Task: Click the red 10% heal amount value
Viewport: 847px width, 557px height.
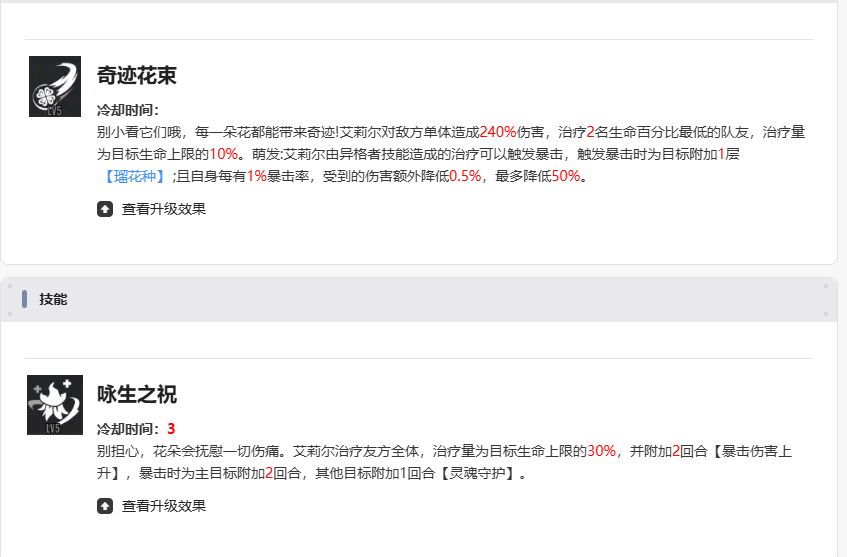Action: pos(224,154)
